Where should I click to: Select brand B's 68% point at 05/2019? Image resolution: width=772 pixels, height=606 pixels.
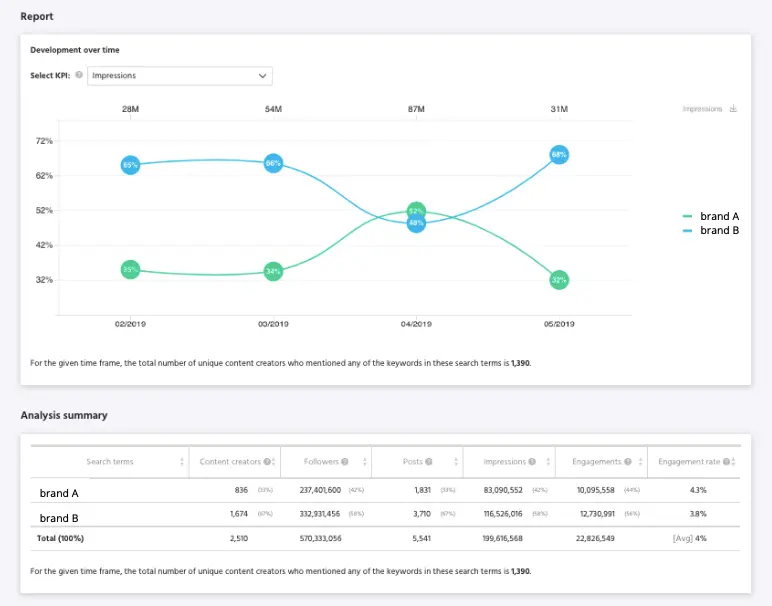[x=559, y=155]
